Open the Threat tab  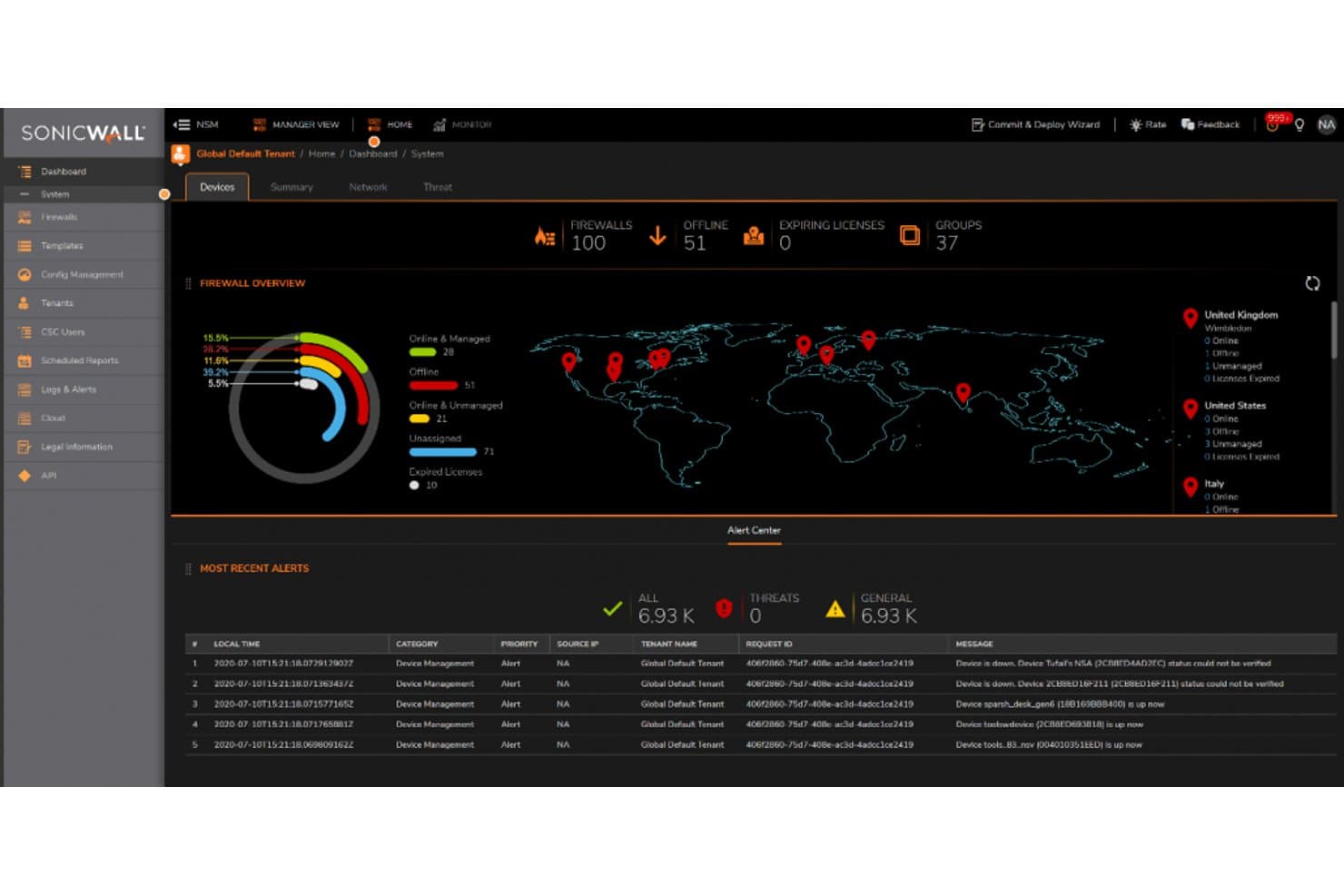(438, 187)
